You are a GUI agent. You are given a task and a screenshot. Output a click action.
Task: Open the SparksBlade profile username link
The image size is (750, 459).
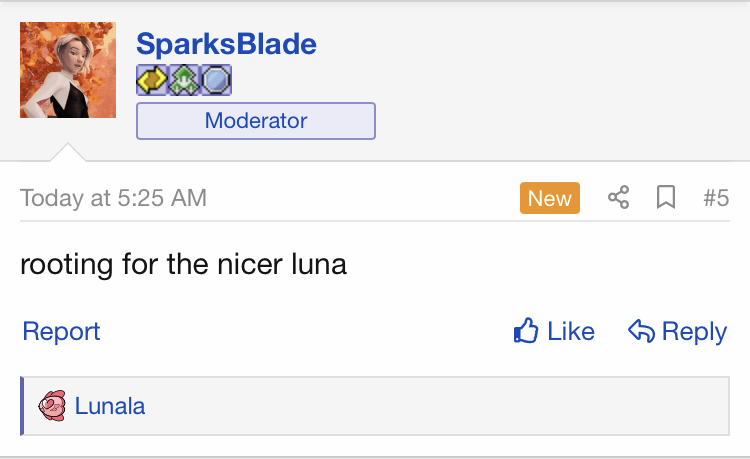(x=226, y=44)
